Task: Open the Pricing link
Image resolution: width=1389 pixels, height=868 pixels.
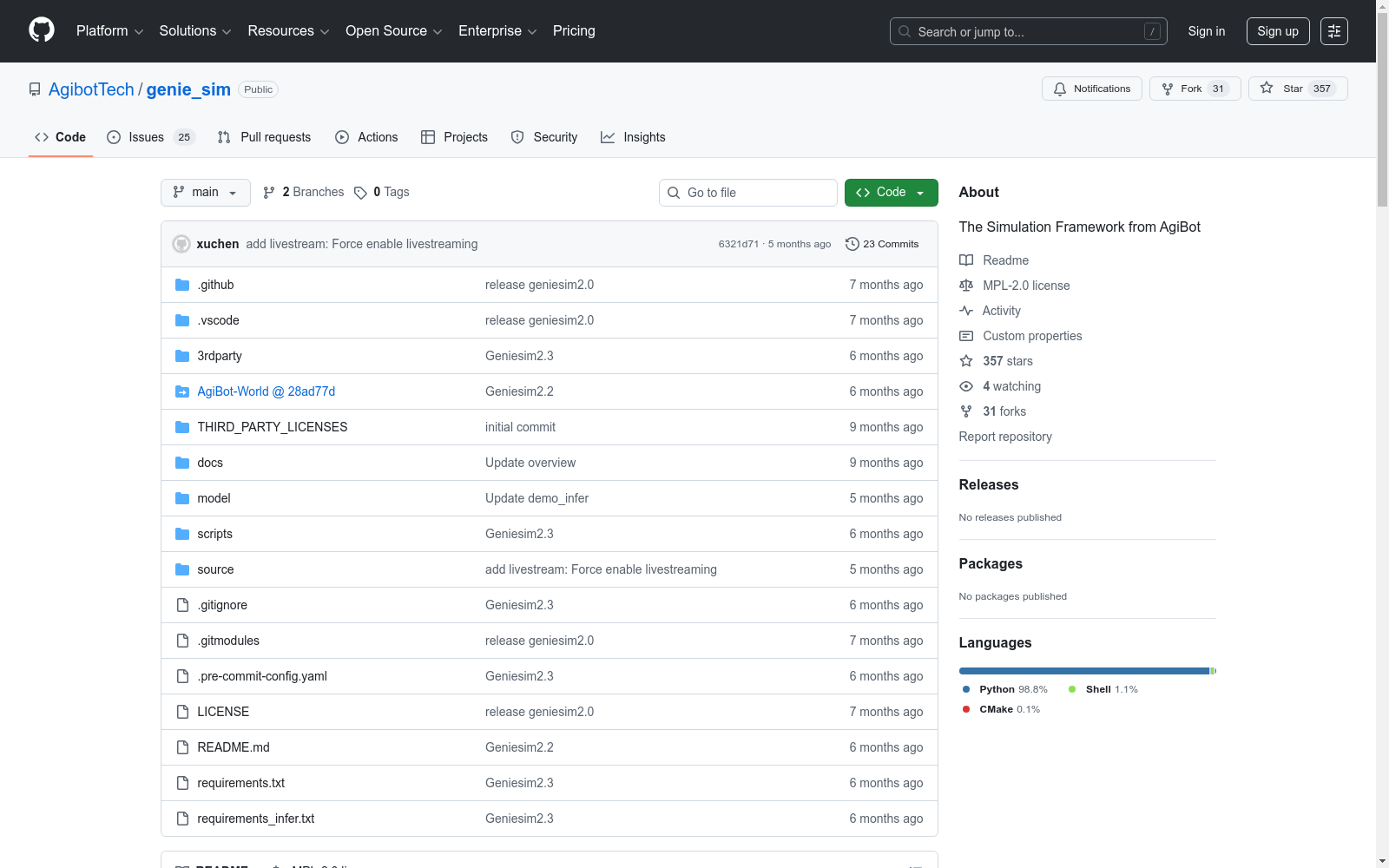Action: (x=574, y=31)
